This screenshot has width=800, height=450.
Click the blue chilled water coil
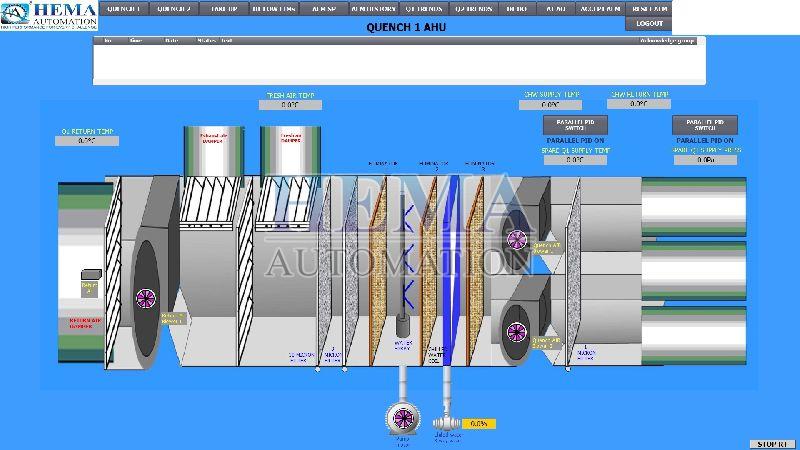451,270
